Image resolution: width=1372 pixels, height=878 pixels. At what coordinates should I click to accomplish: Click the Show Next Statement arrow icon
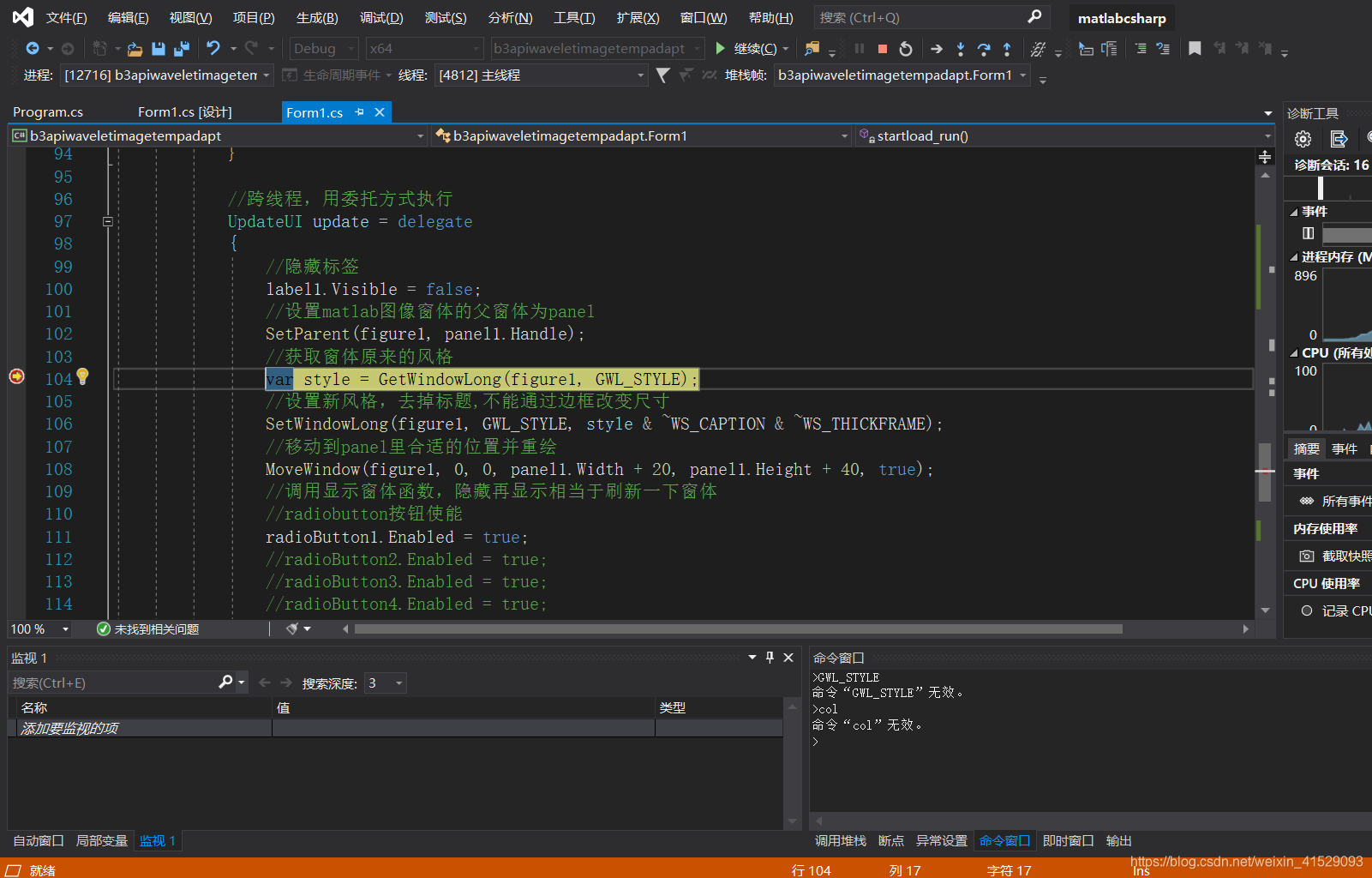937,49
